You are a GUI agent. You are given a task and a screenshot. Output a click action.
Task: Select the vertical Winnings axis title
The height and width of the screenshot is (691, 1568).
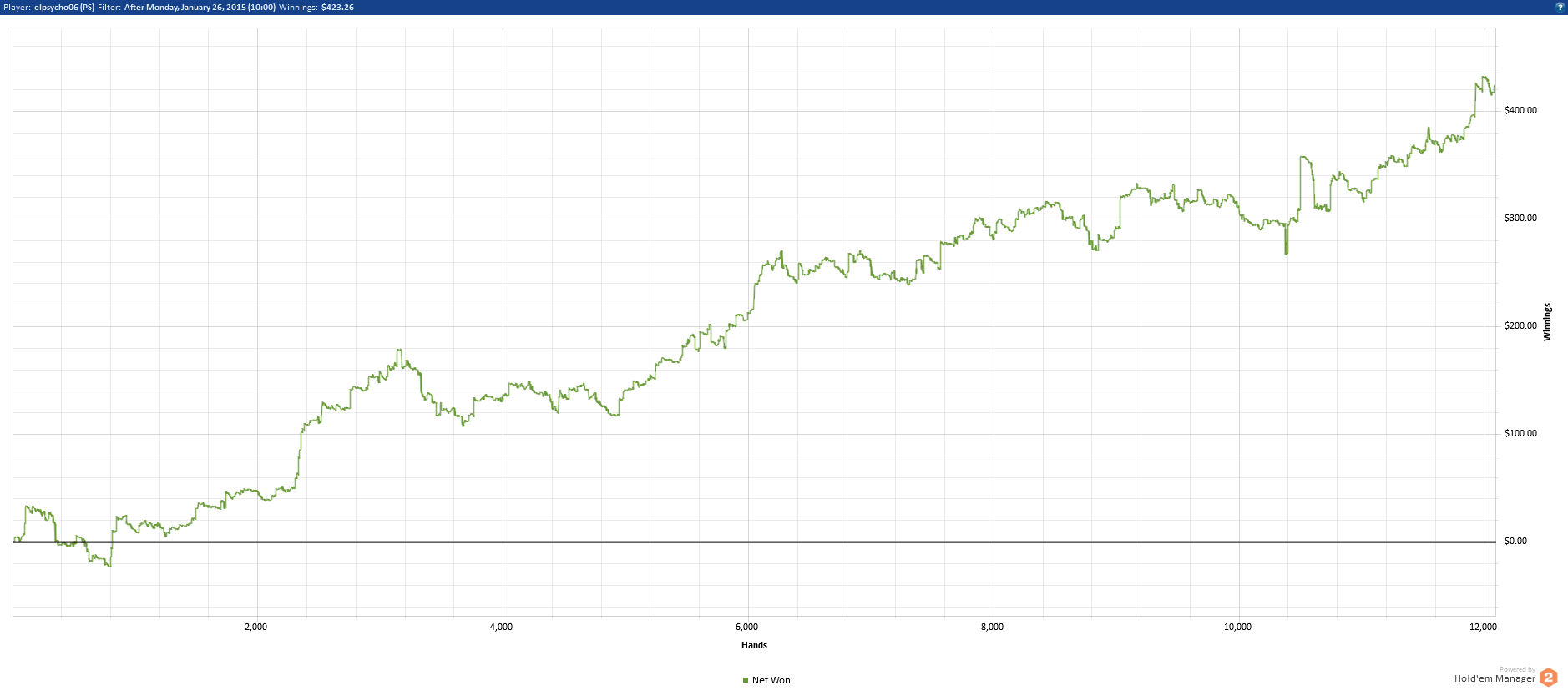[x=1547, y=322]
